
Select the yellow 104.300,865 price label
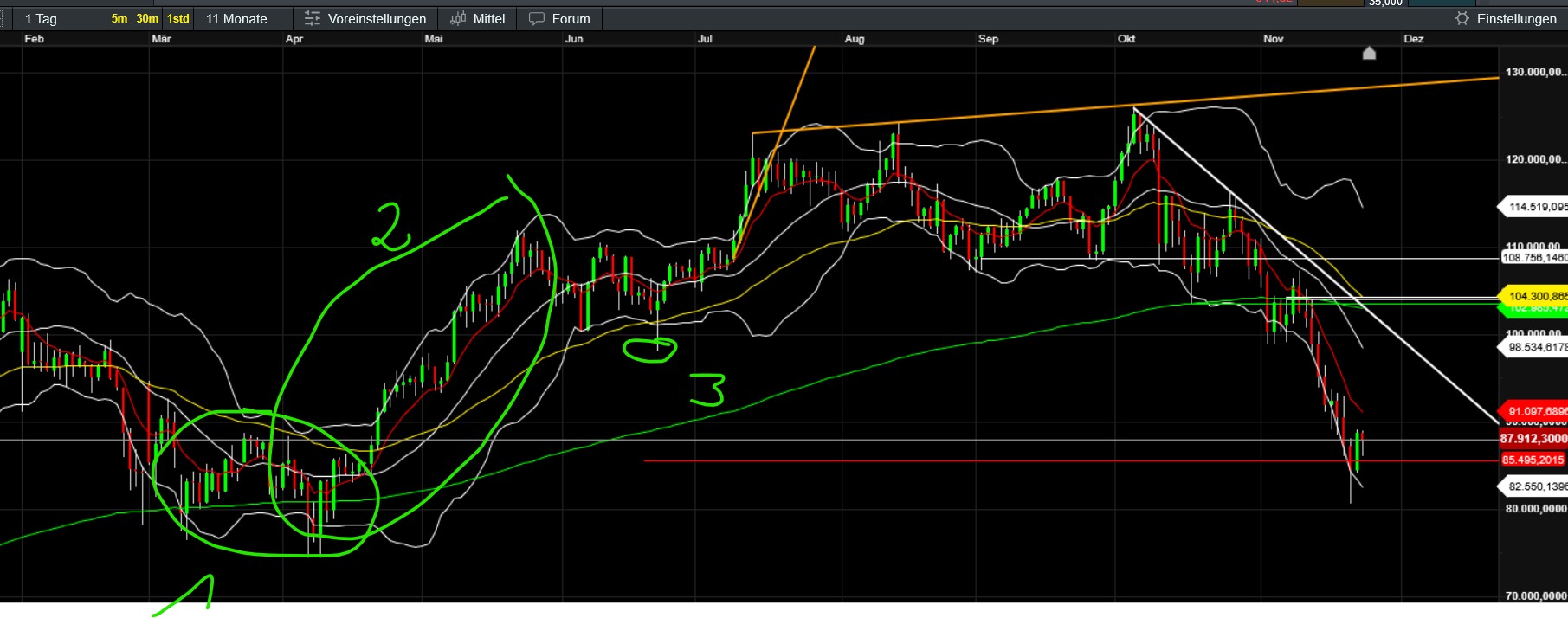[1533, 296]
